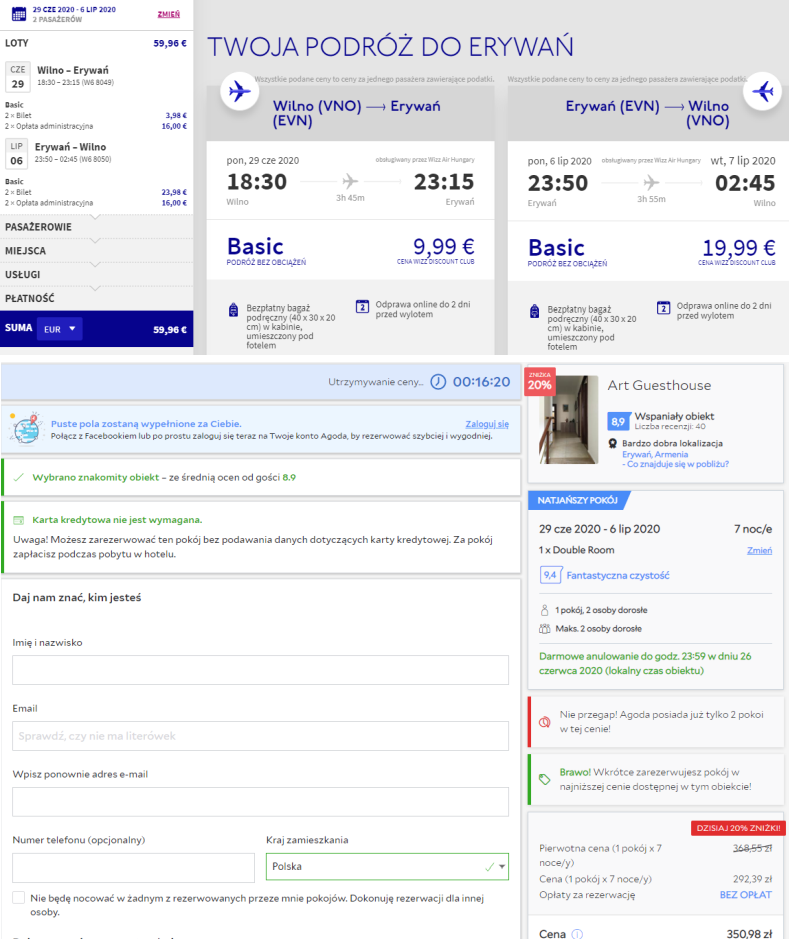Image resolution: width=789 pixels, height=939 pixels.
Task: Click the Zaloguj się link
Action: pyautogui.click(x=487, y=424)
